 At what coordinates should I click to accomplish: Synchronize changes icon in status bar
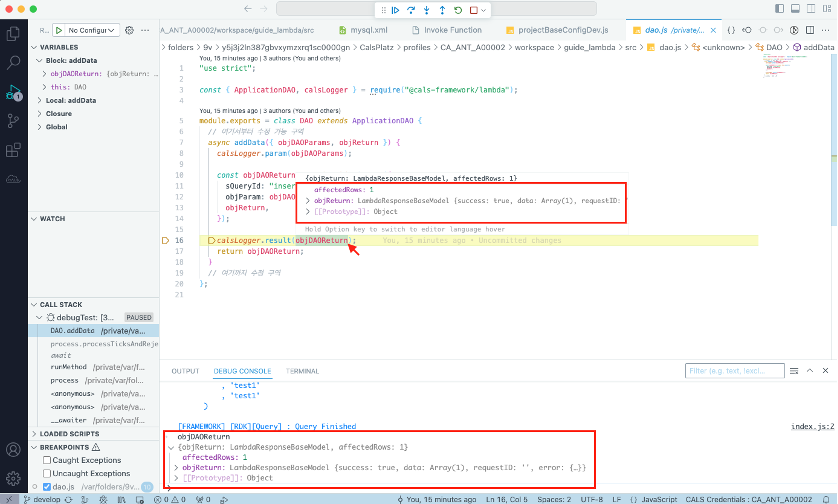click(x=68, y=499)
